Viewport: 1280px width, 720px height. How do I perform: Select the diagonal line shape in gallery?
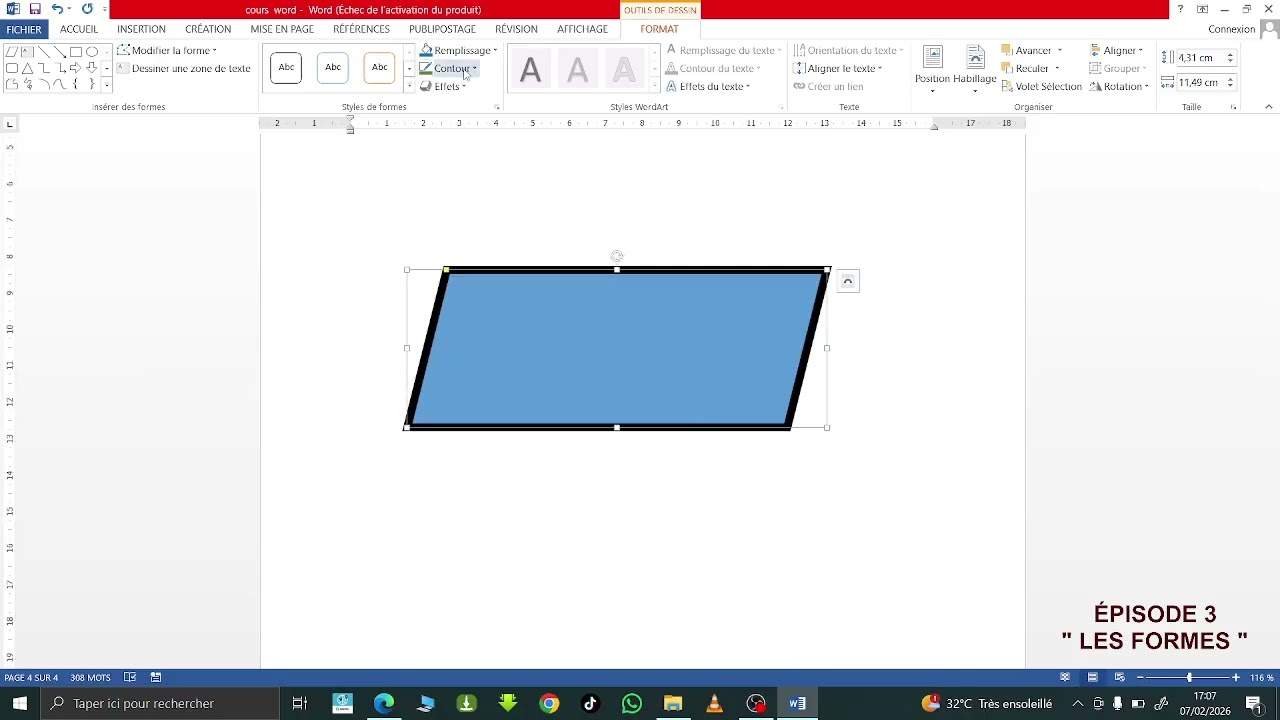[43, 51]
